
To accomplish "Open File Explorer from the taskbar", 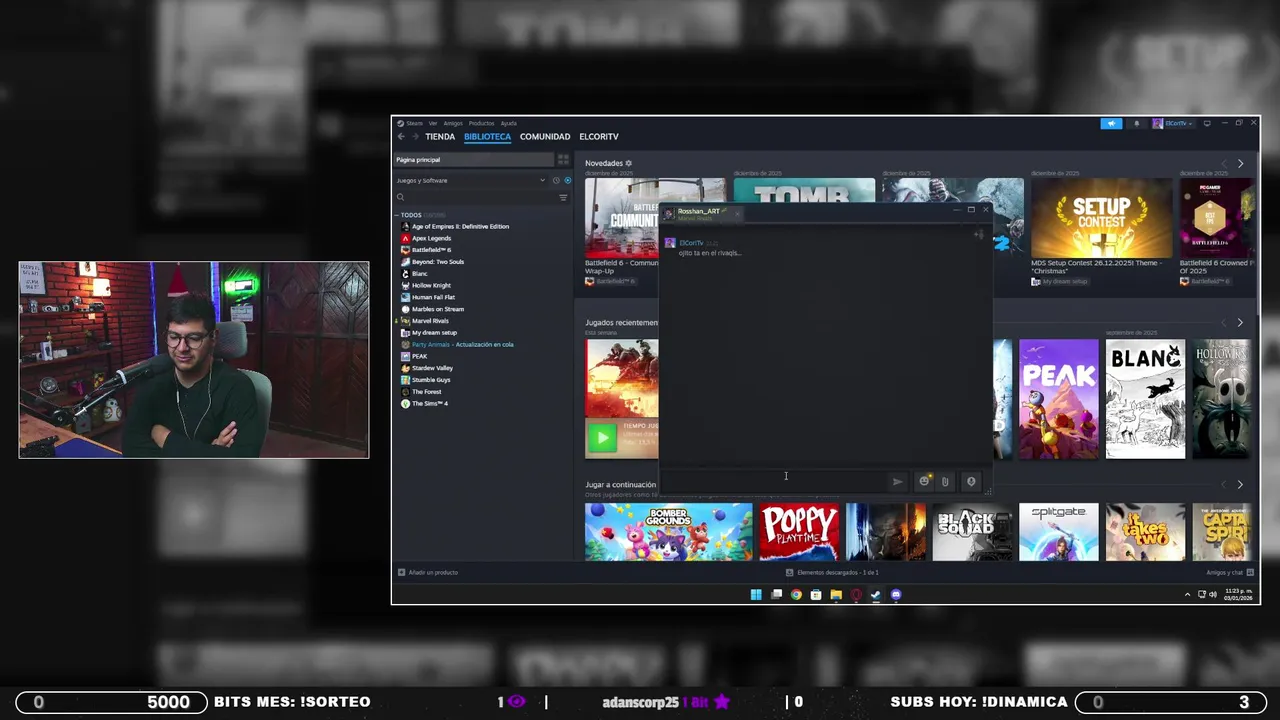I will (836, 595).
